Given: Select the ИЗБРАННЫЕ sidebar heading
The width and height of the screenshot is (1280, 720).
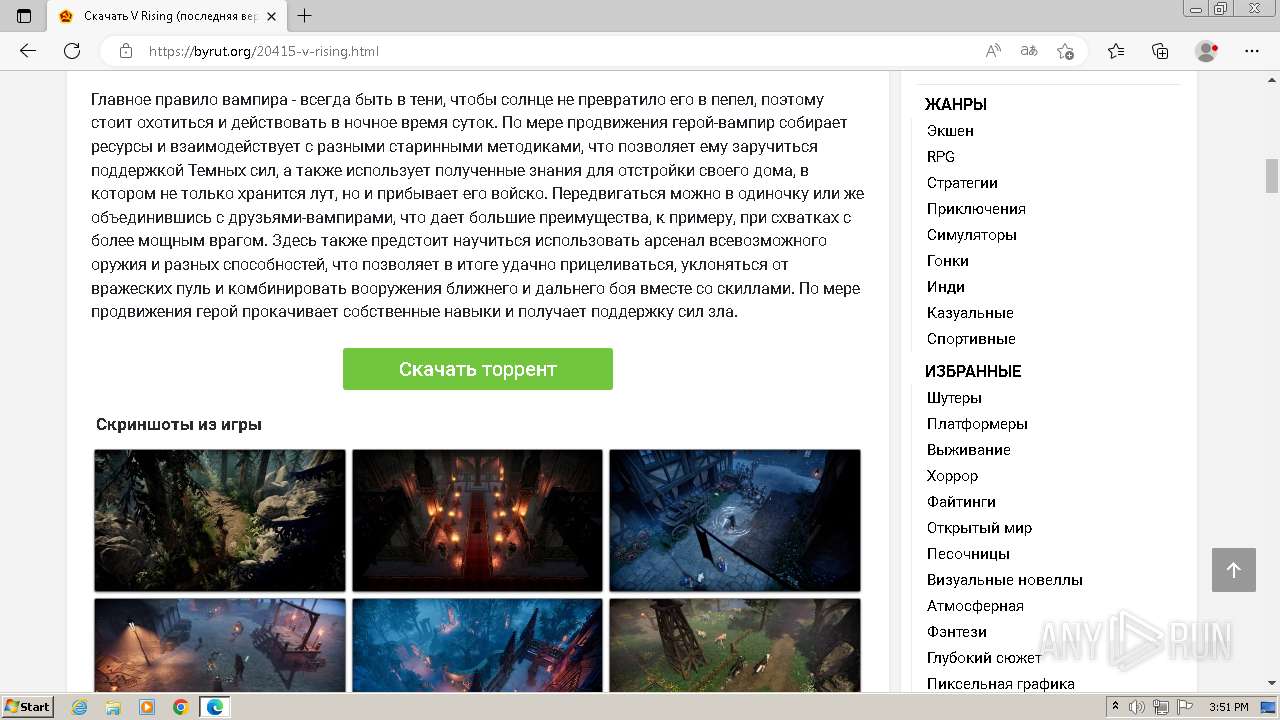Looking at the screenshot, I should click(x=973, y=371).
